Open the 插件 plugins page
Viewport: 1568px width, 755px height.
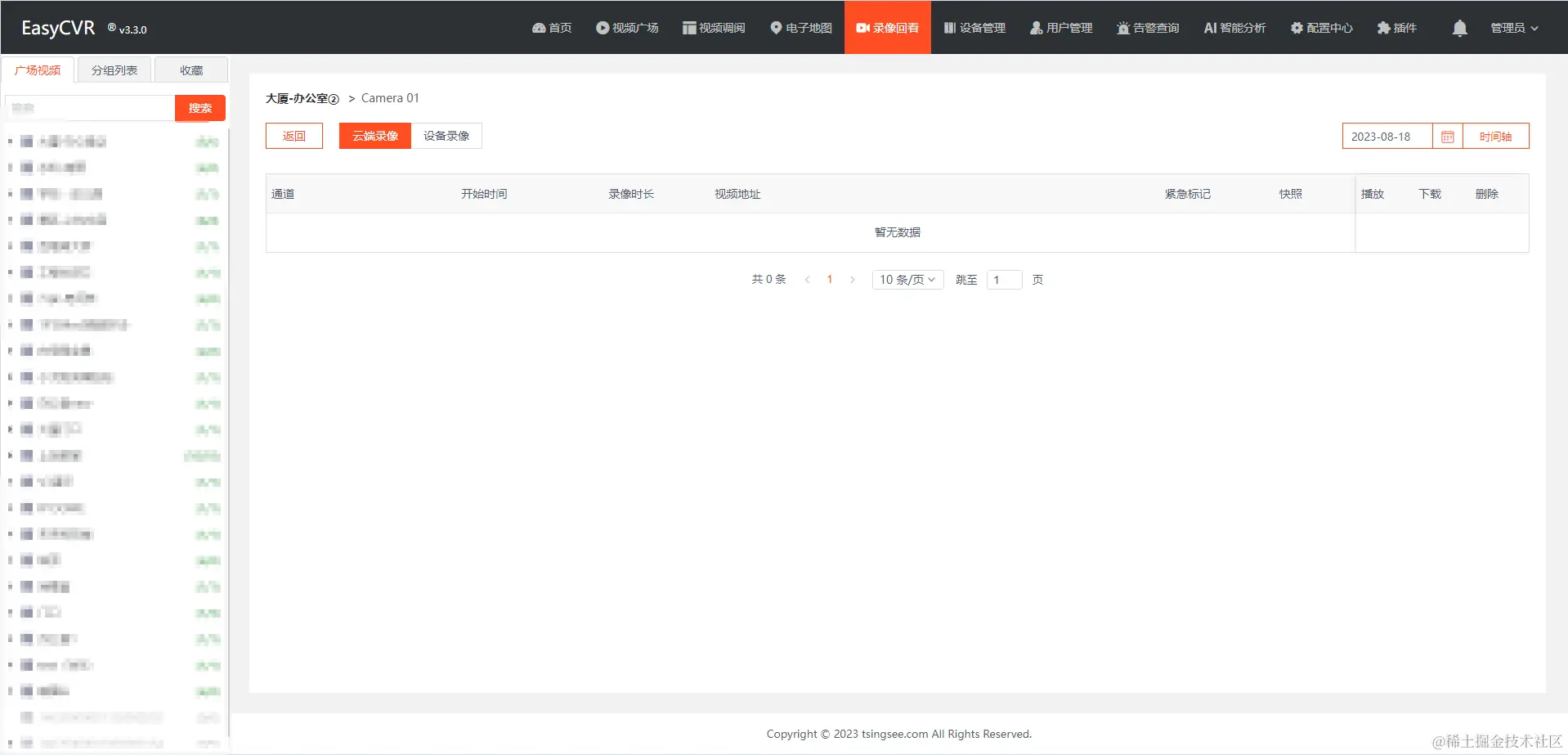click(1397, 27)
